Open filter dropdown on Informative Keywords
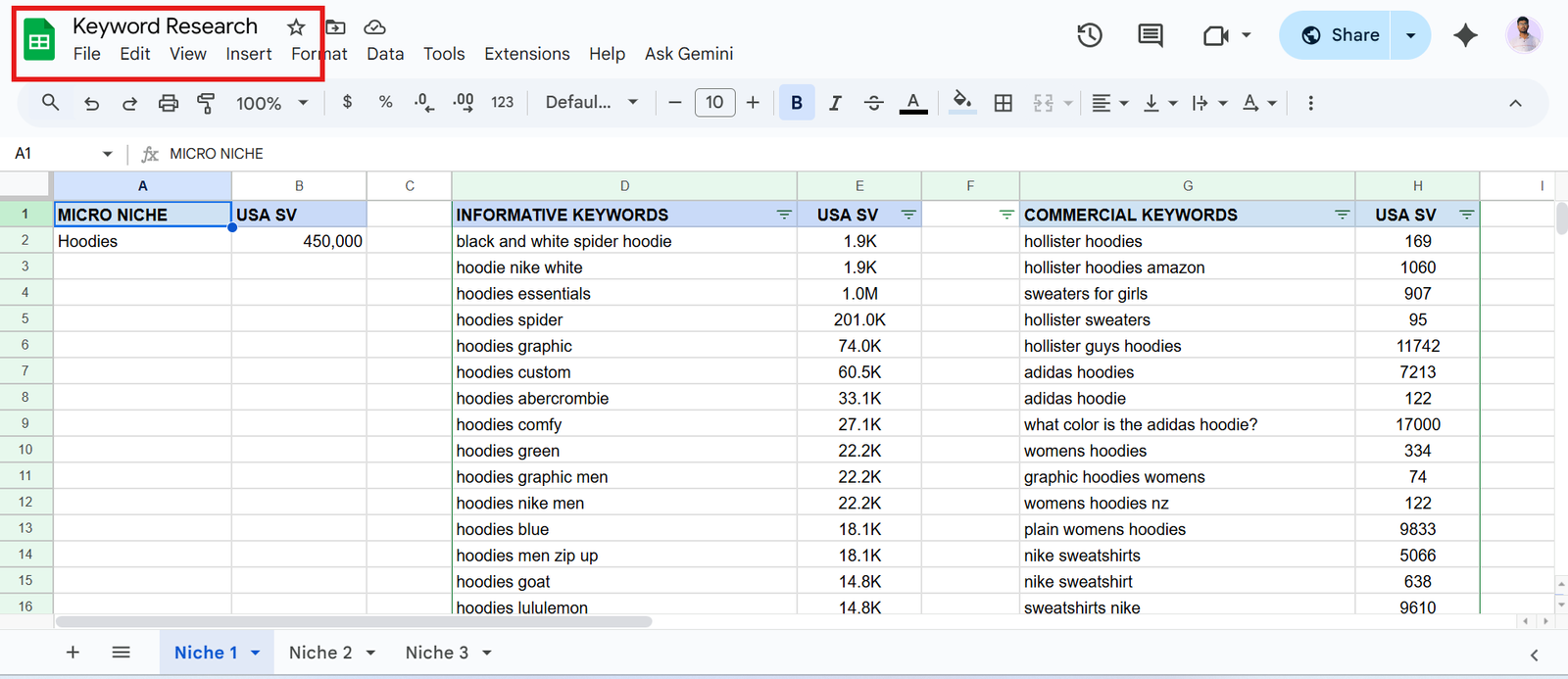 click(x=784, y=215)
